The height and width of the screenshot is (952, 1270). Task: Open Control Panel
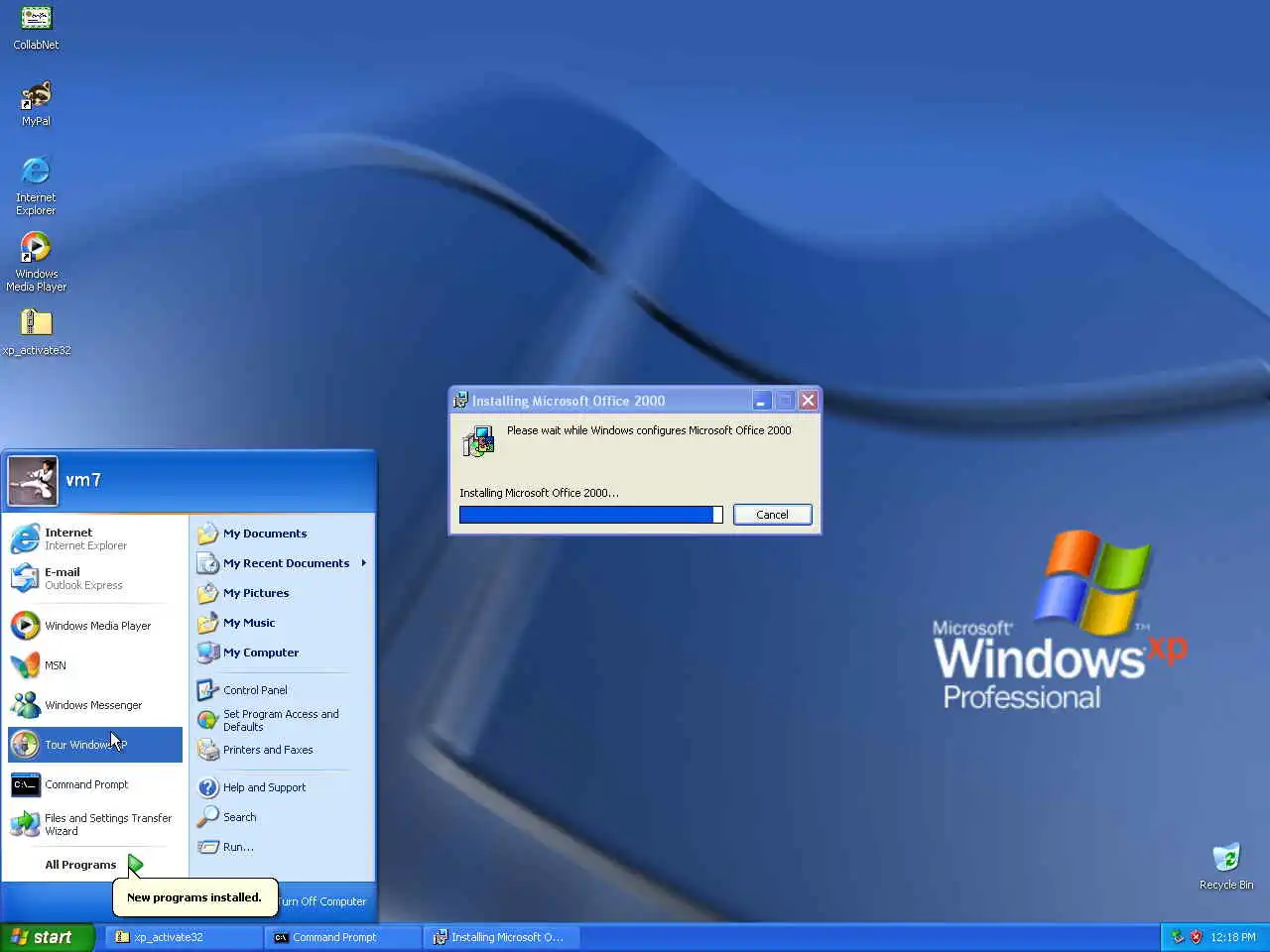(x=284, y=690)
